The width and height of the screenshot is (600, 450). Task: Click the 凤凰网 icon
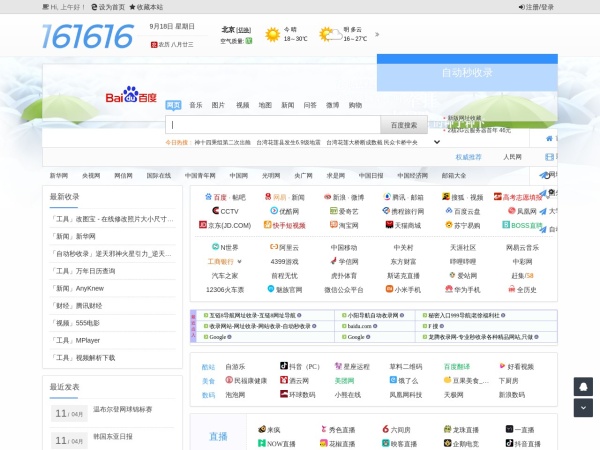(512, 211)
